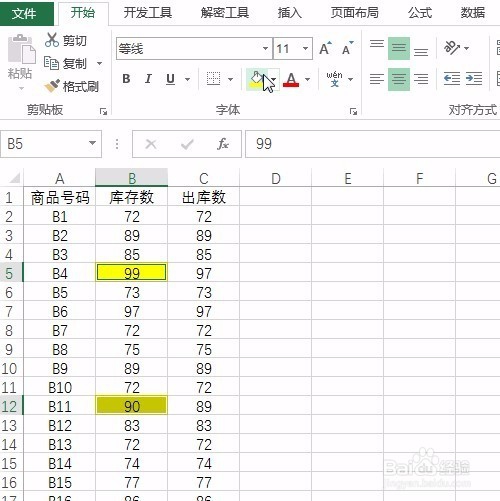Expand the Borders dropdown arrow

pyautogui.click(x=230, y=79)
